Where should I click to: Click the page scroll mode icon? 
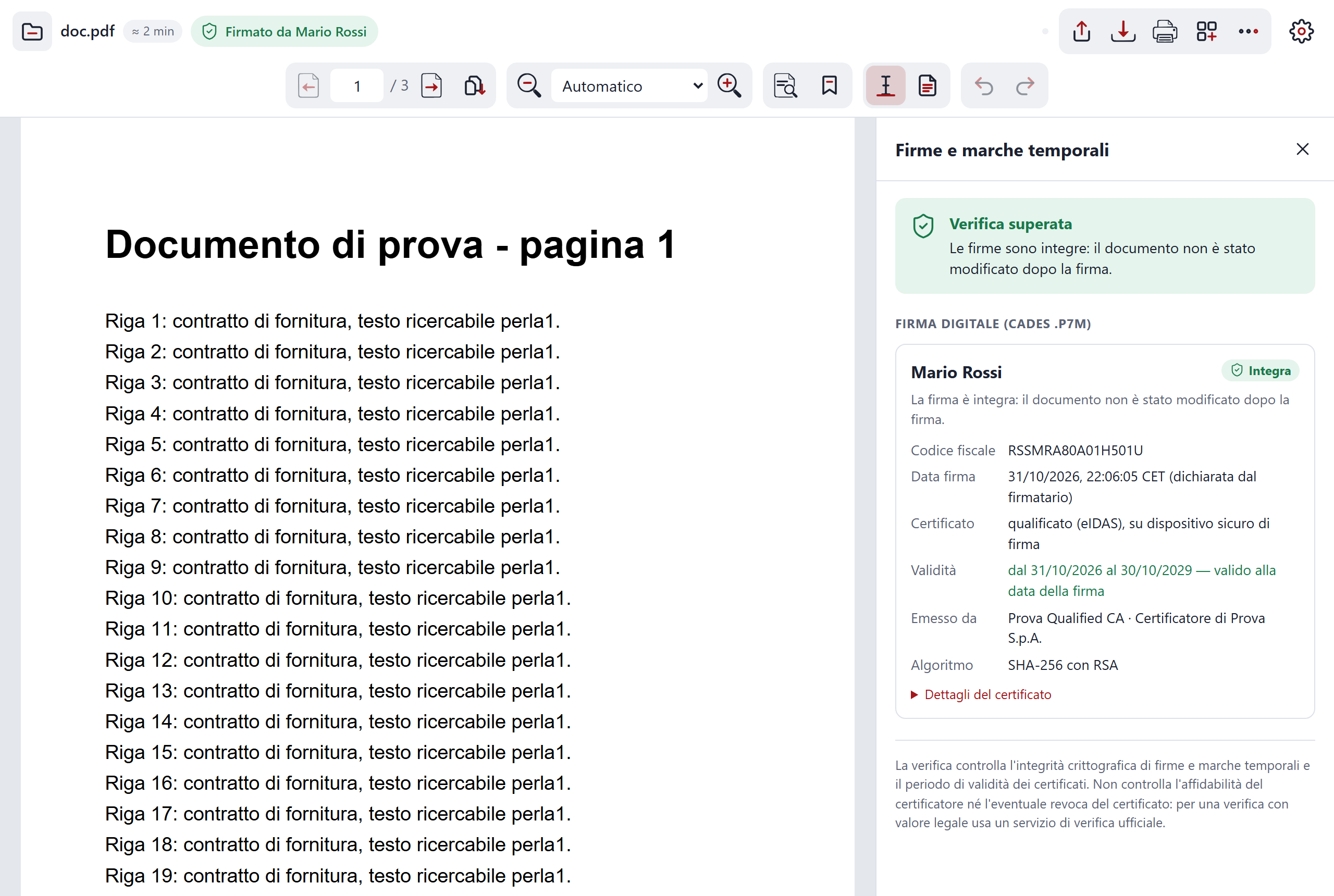[474, 86]
